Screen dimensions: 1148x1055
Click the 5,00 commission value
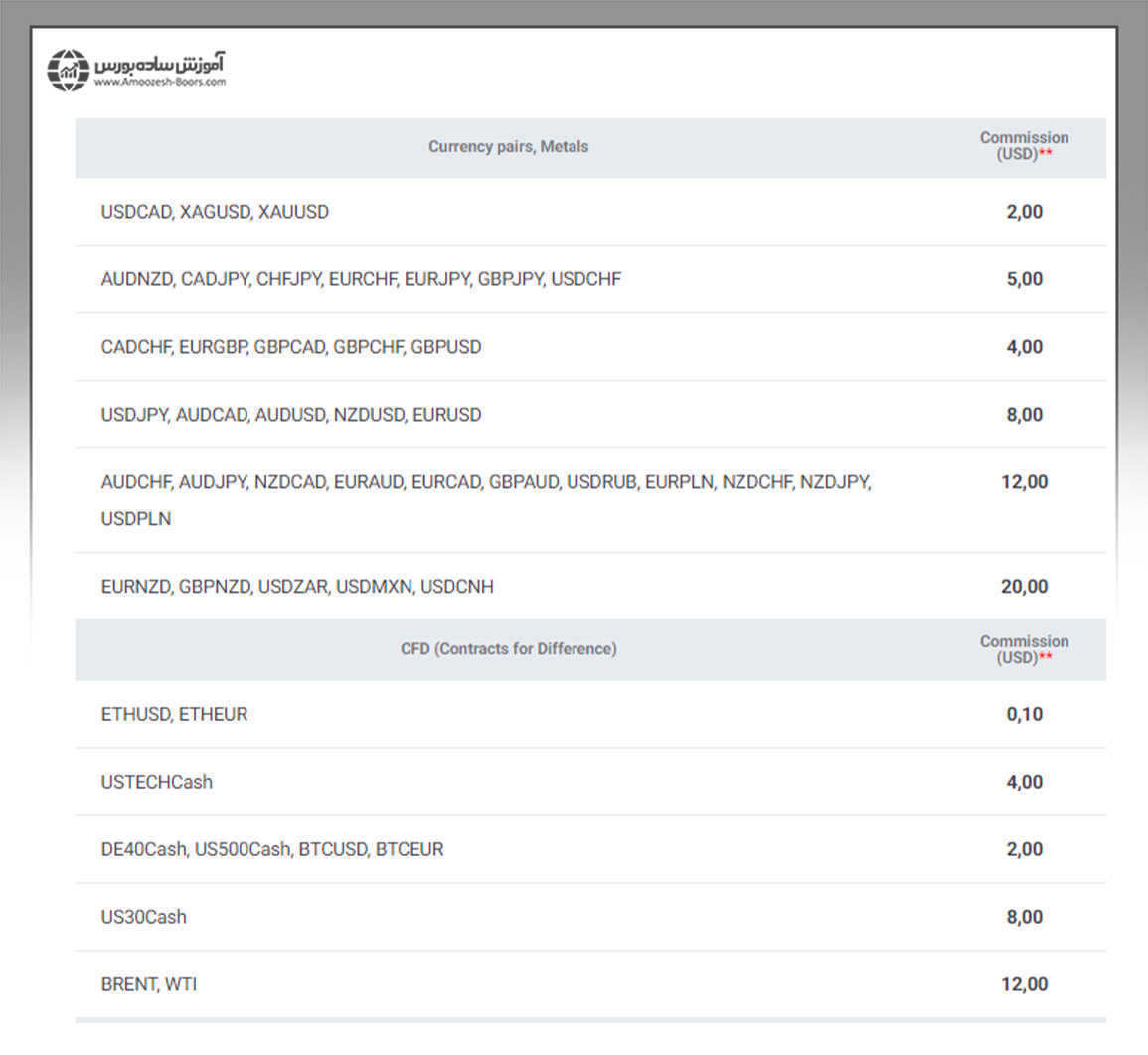[1024, 279]
